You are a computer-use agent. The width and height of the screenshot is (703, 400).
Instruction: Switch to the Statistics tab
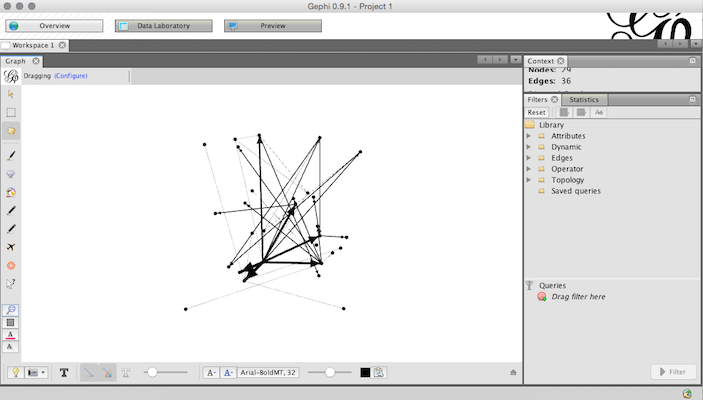(584, 100)
